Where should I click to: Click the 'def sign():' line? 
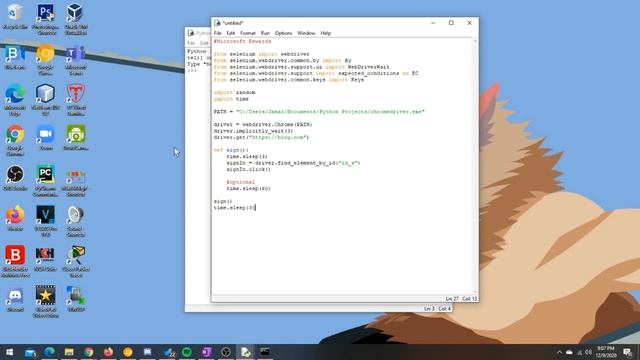(x=231, y=150)
